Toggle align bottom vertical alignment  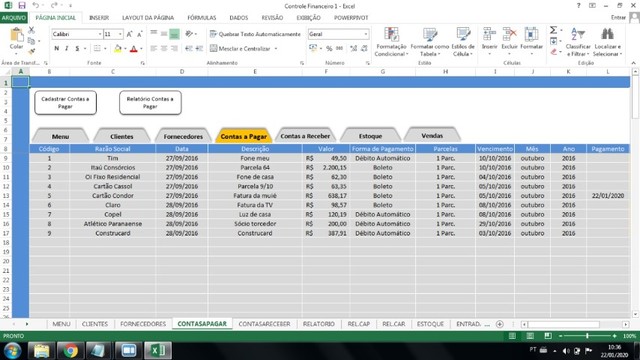pyautogui.click(x=174, y=34)
